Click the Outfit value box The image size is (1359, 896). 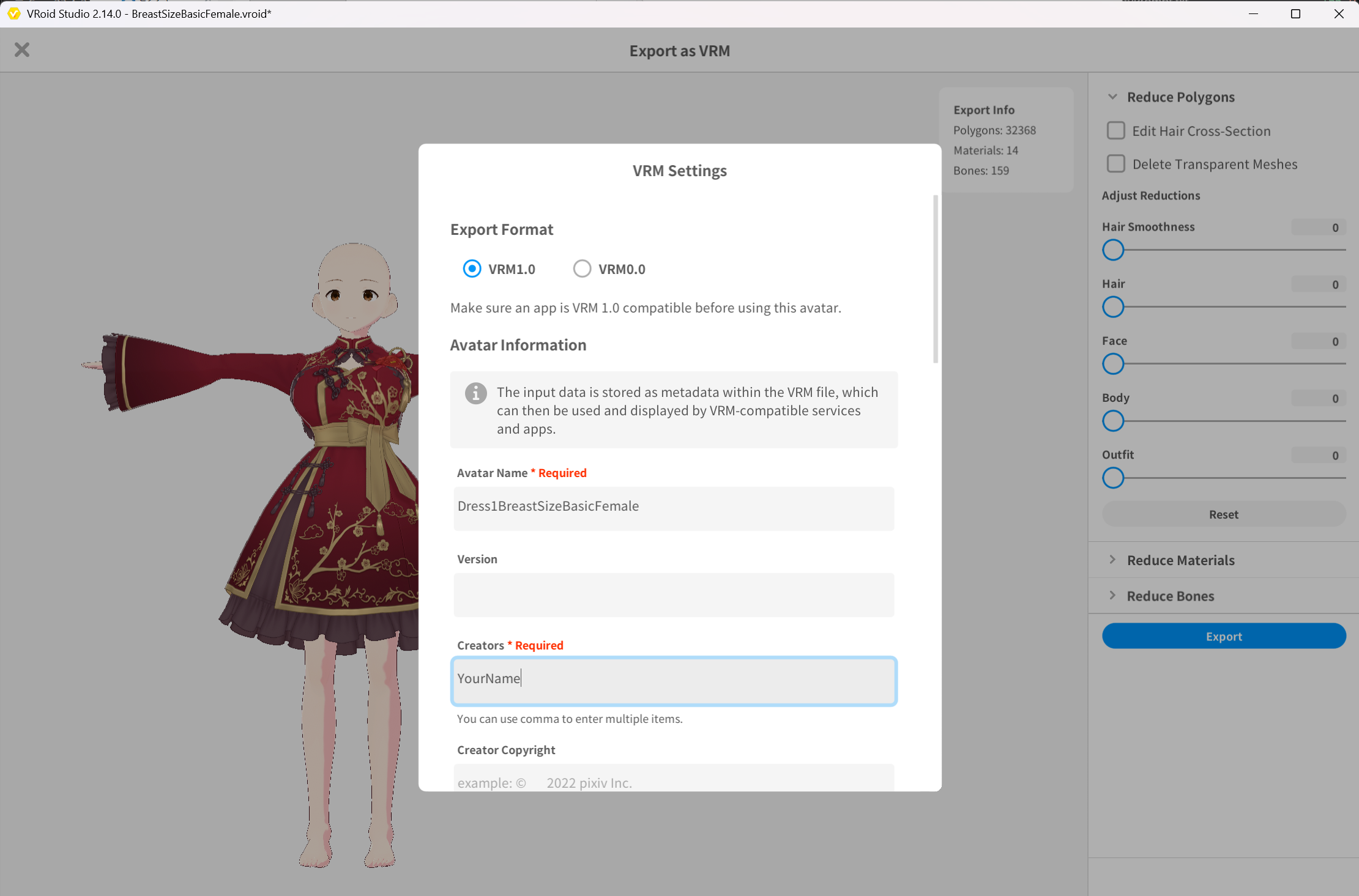(x=1318, y=455)
